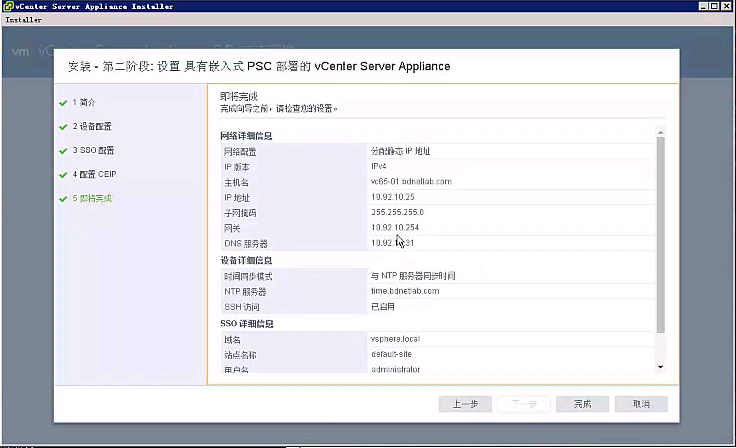Minimize the installer window
736x448 pixels.
pos(703,6)
